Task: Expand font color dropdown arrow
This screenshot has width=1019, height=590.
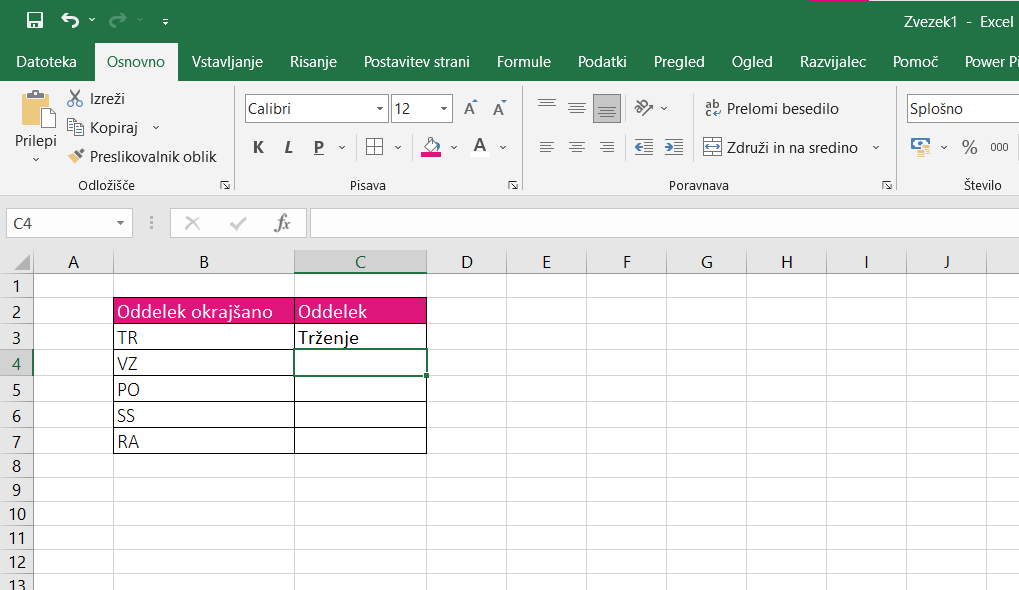Action: (503, 148)
